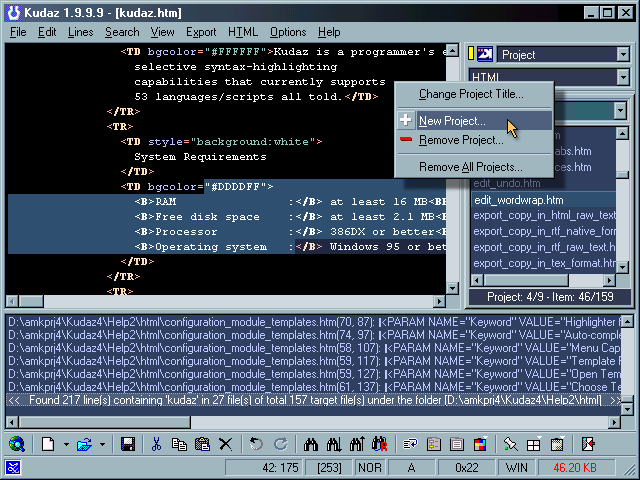Click the Kudaz icon in the status bar corner
640x480 pixels.
click(x=13, y=468)
